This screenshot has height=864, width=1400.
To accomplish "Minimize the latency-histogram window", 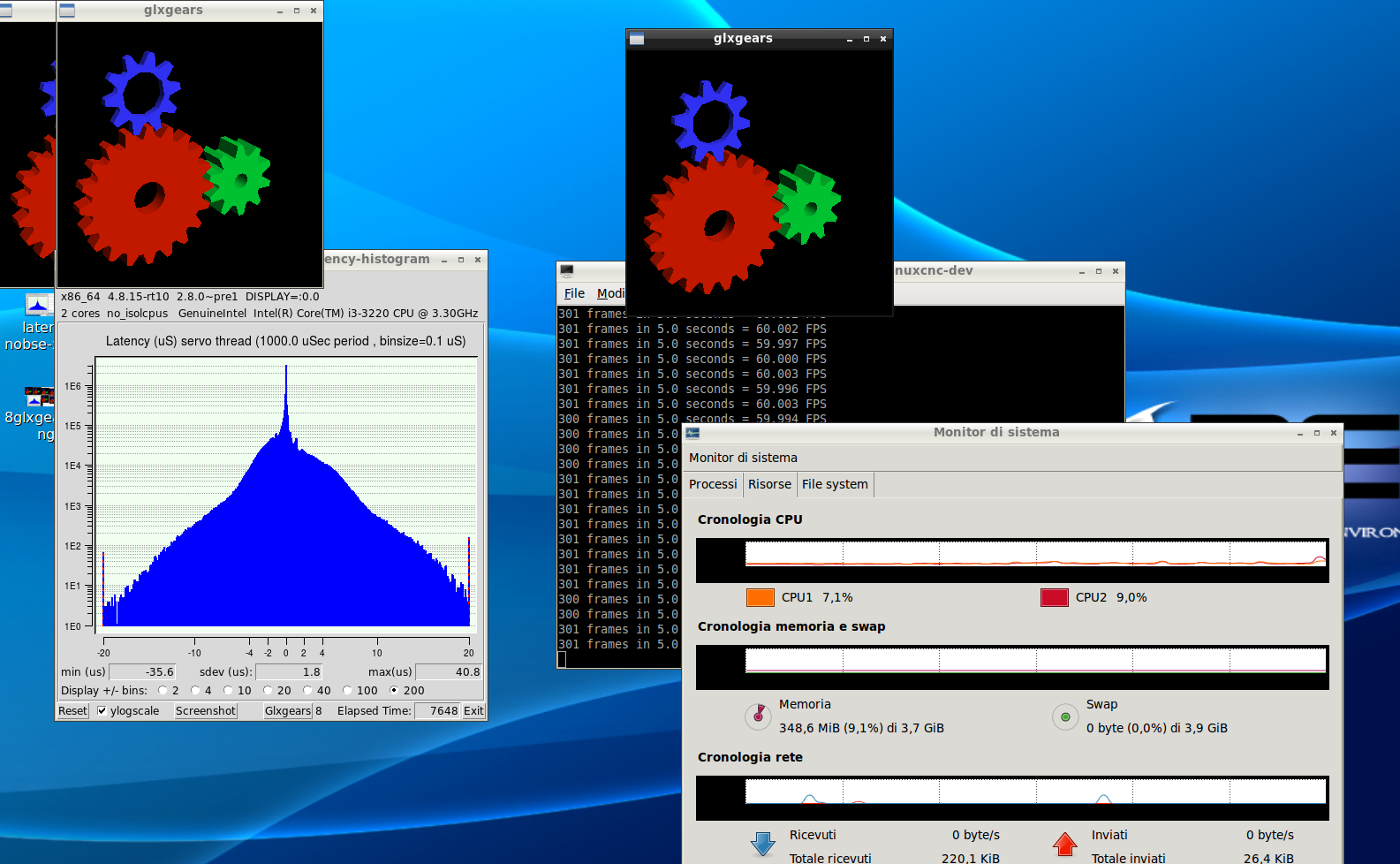I will click(444, 260).
